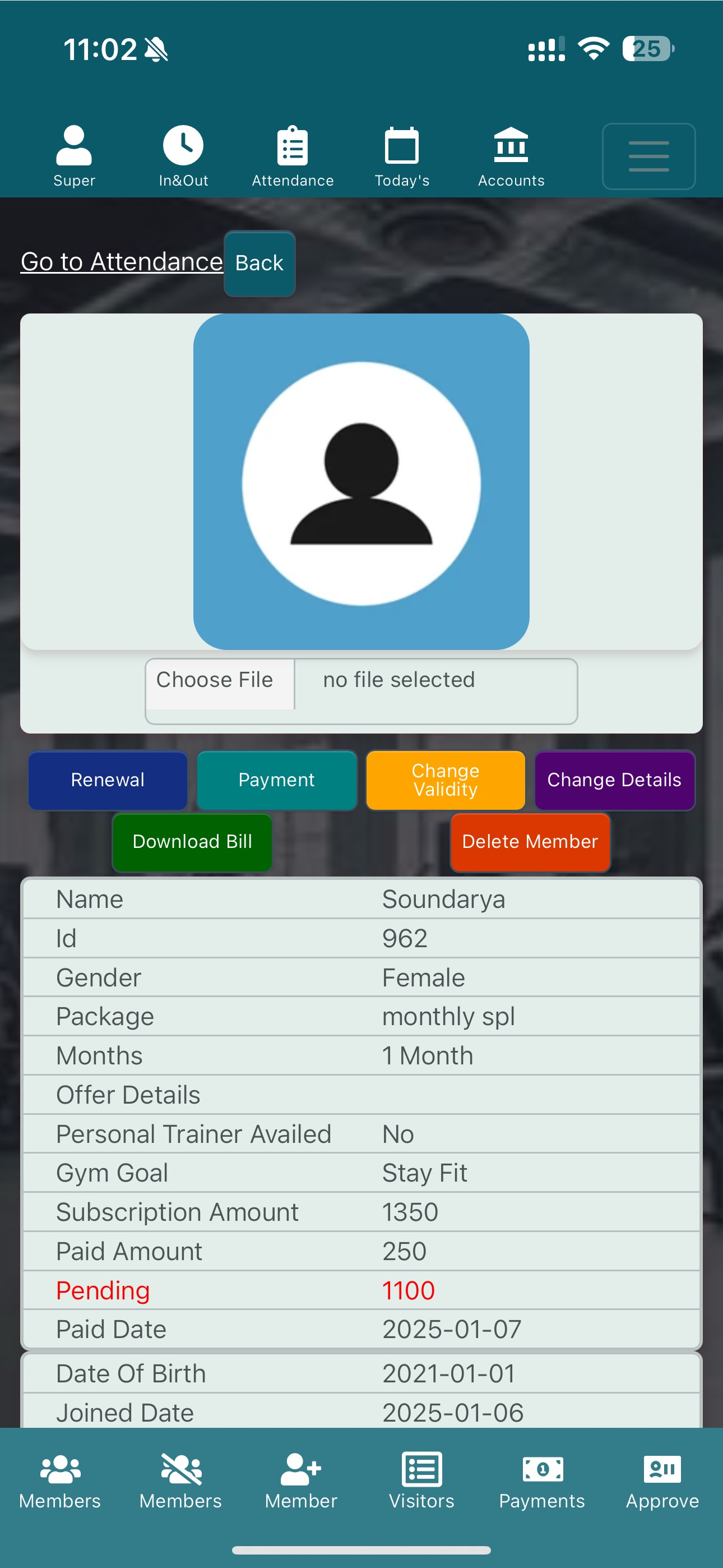Tap the Wi-Fi icon in status bar
Viewport: 723px width, 1568px height.
click(594, 48)
